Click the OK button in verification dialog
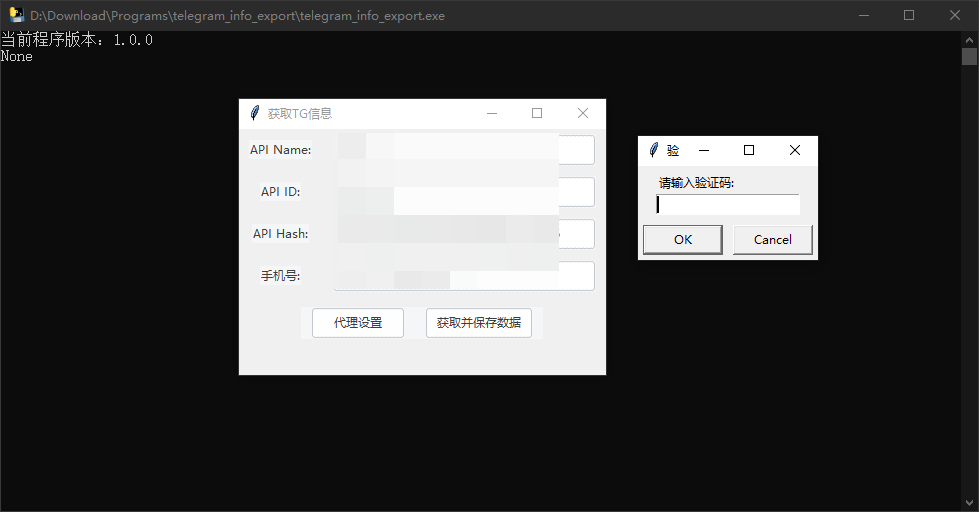Image resolution: width=979 pixels, height=512 pixels. [682, 240]
